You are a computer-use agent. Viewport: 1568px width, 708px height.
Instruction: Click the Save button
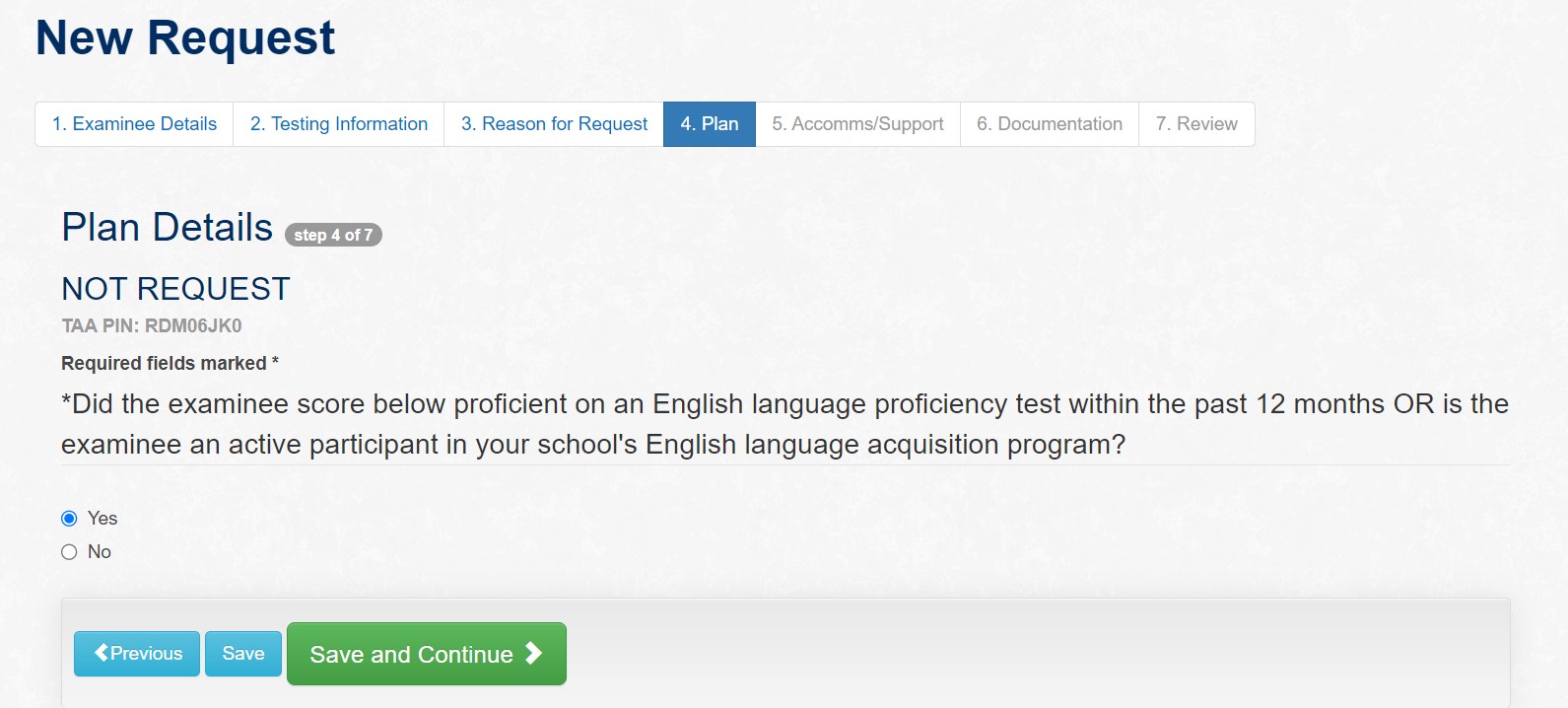(242, 653)
